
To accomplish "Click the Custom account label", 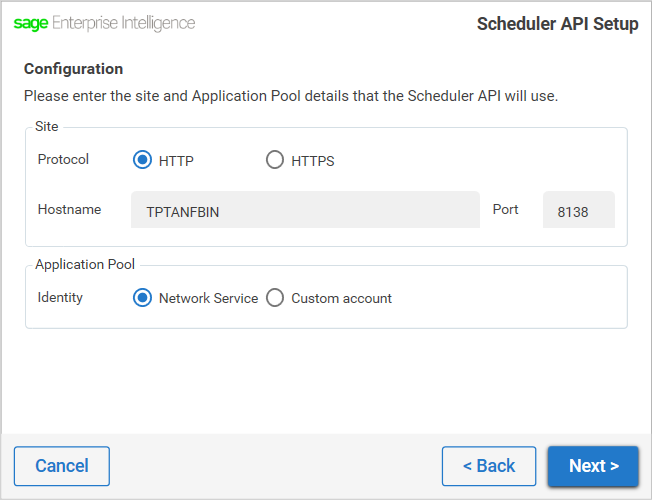I will pyautogui.click(x=341, y=298).
